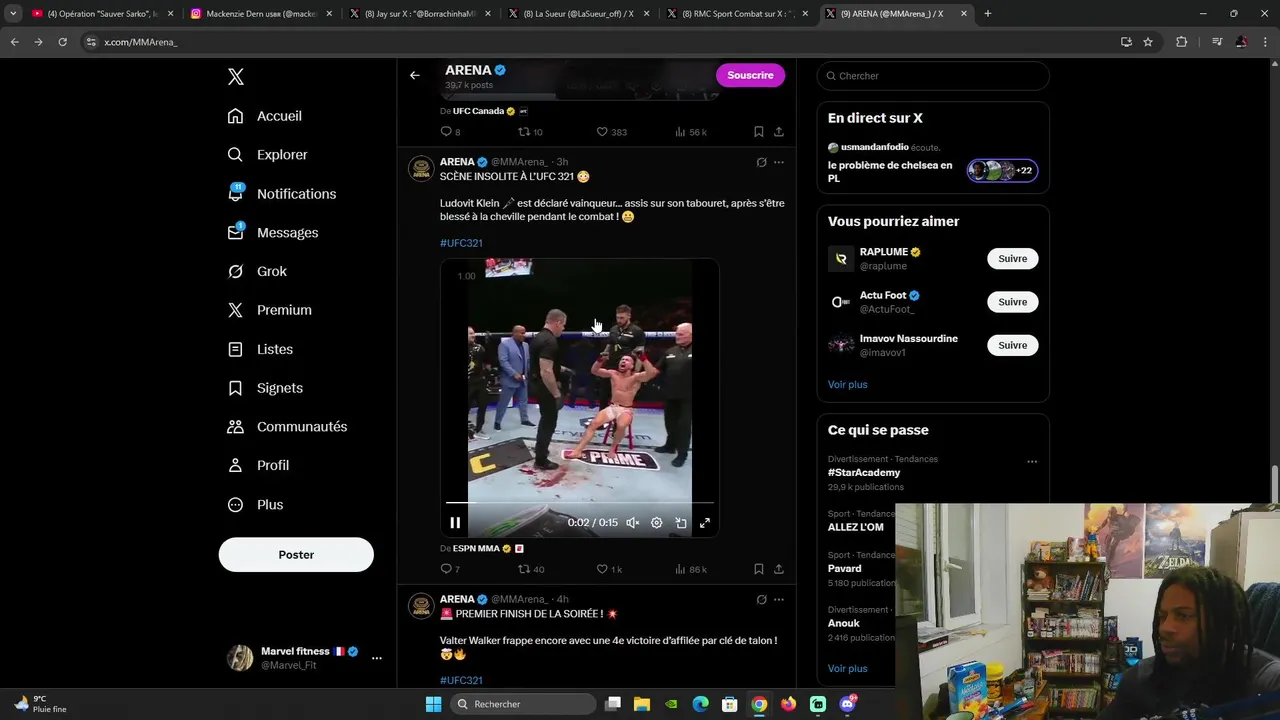Unmute the video sound
Image resolution: width=1280 pixels, height=720 pixels.
coord(632,522)
